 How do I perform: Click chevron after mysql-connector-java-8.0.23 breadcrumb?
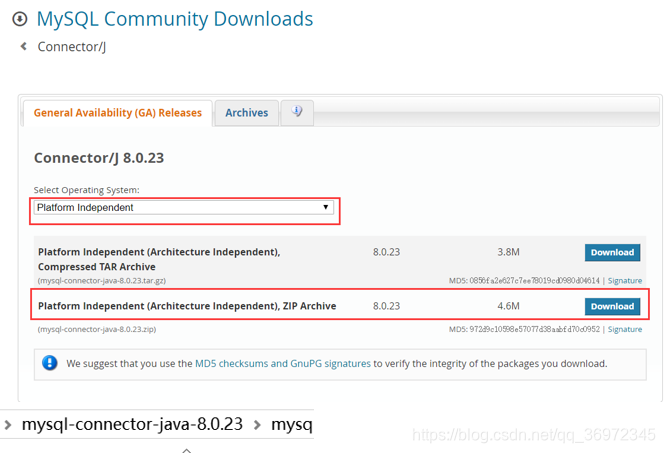(x=257, y=424)
